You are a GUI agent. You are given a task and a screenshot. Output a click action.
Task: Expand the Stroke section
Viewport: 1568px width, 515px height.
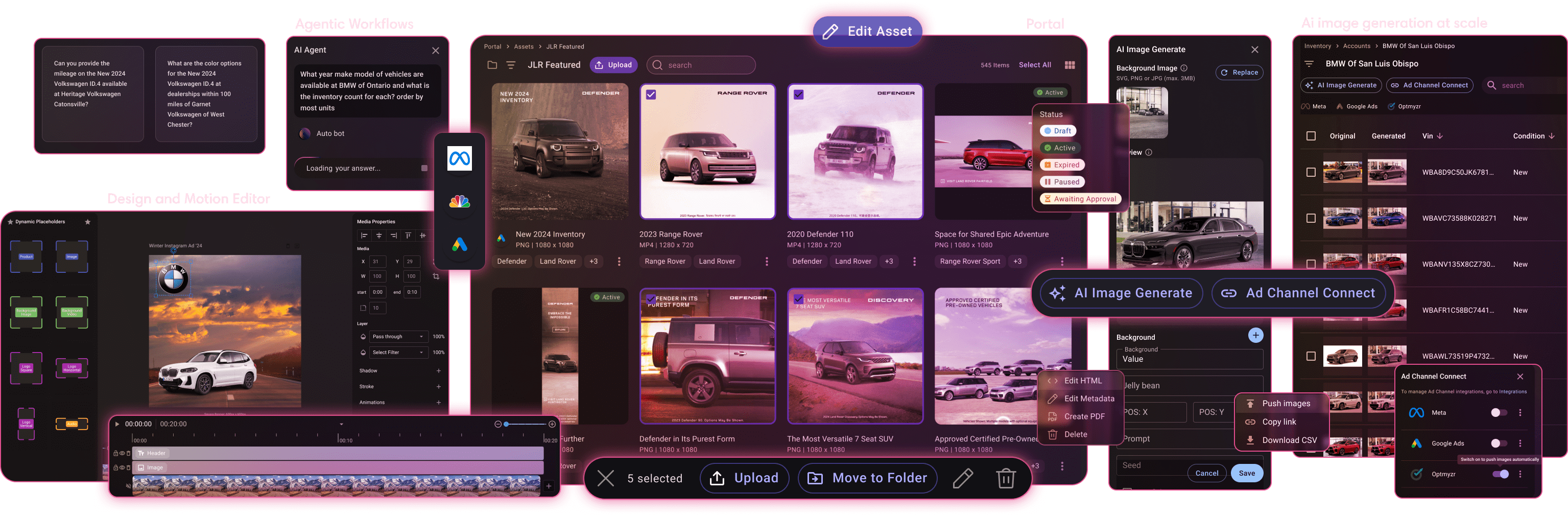coord(438,387)
